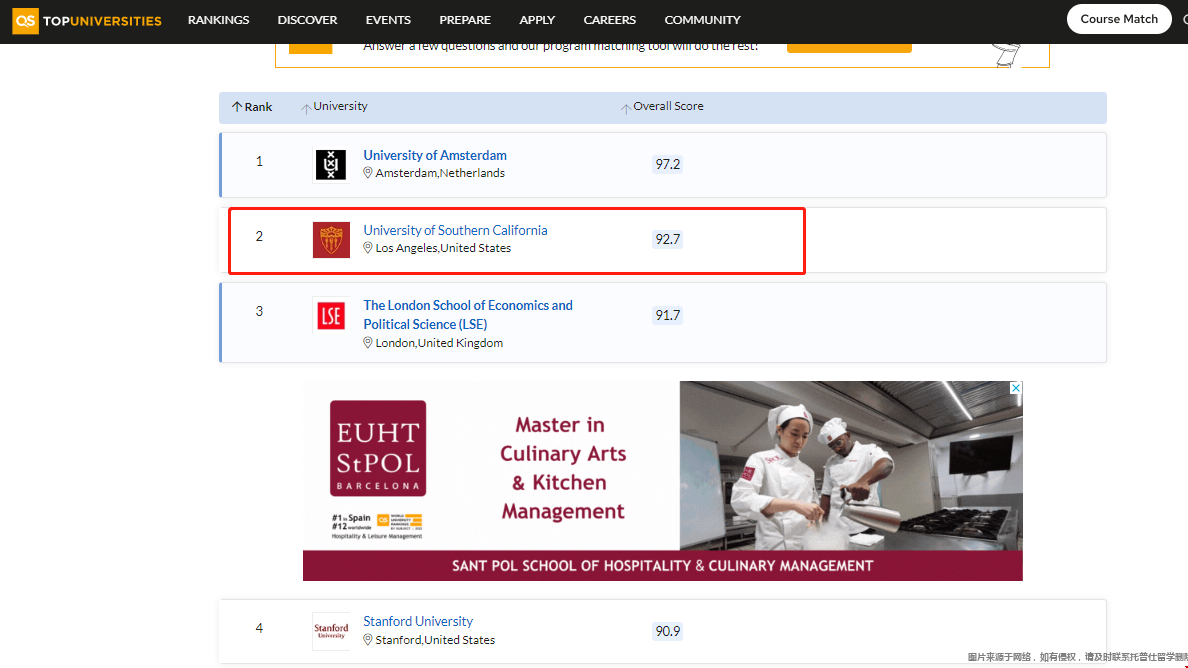Open the Community menu
The image size is (1188, 668).
702,20
